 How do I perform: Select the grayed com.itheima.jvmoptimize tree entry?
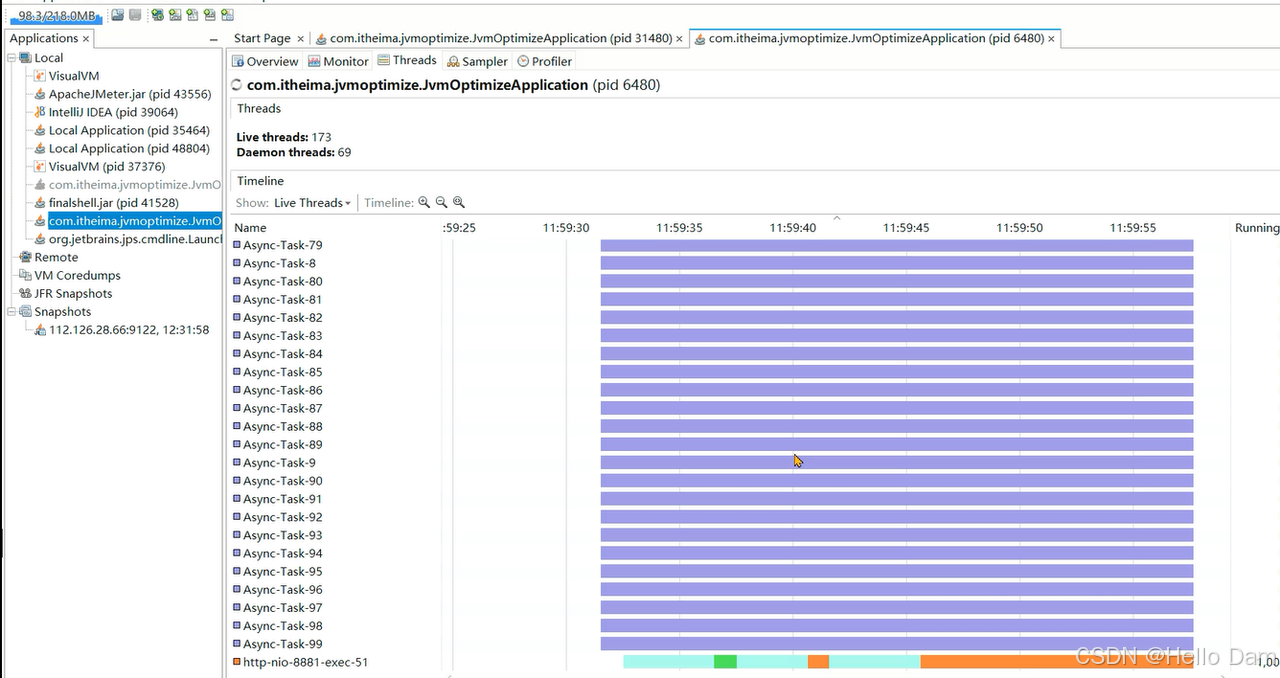pos(135,185)
